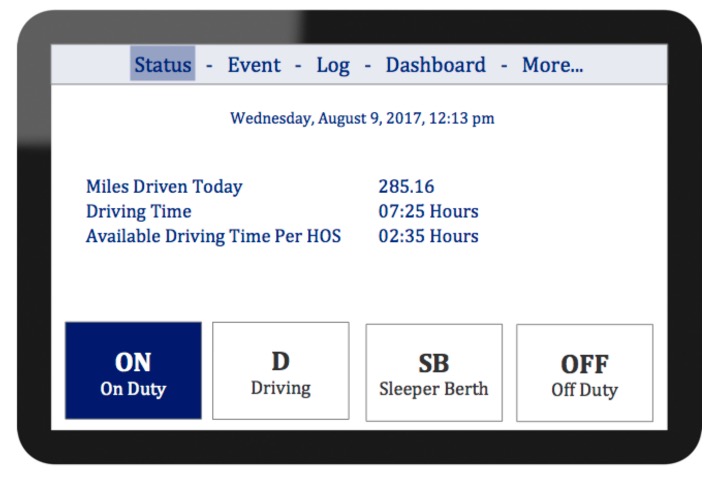Tap Available Driving Time Per HOS label
This screenshot has height=477, width=728.
[213, 237]
